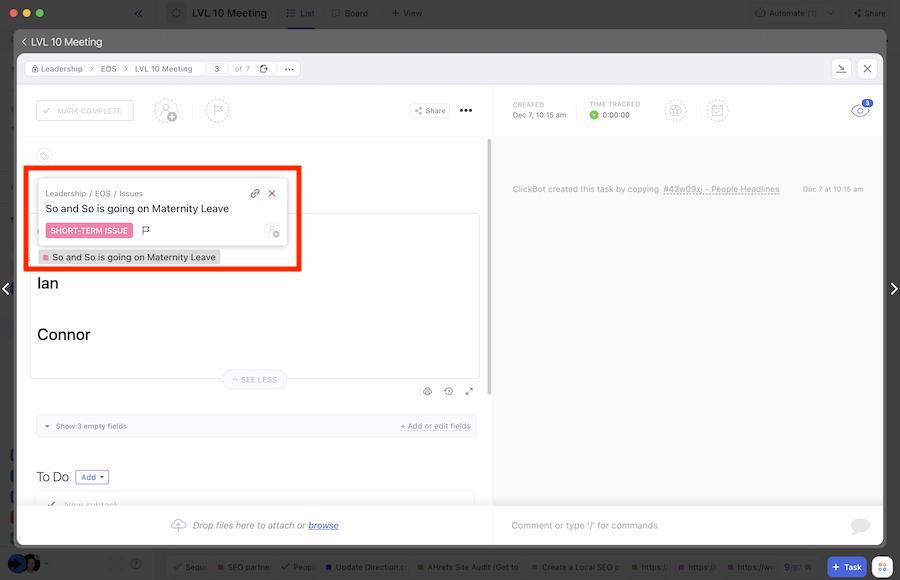Copy link from the issue popup card
Viewport: 900px width, 580px height.
coord(255,194)
